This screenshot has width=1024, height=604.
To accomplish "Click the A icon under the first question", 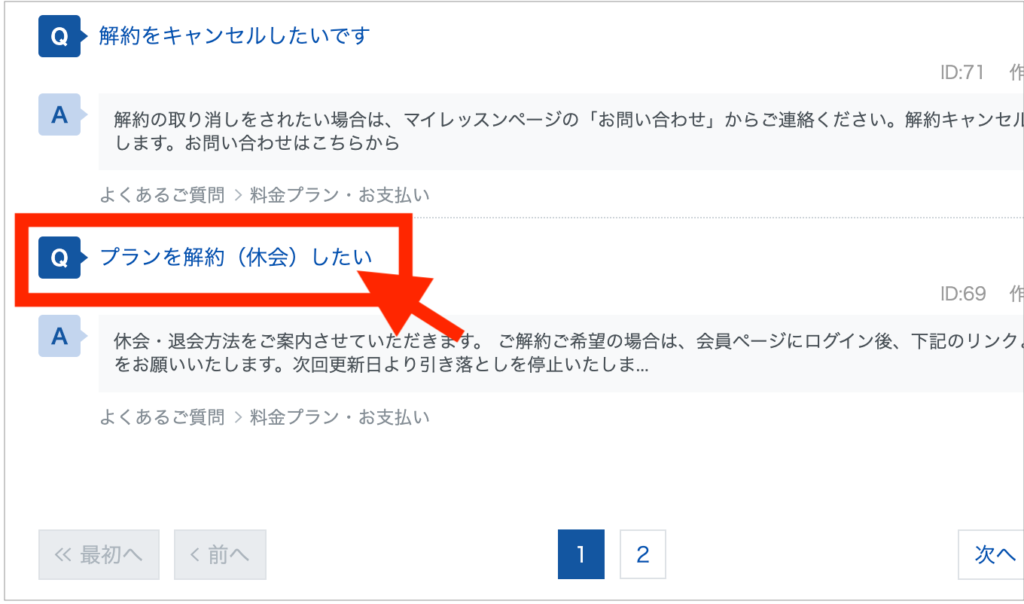I will click(60, 113).
